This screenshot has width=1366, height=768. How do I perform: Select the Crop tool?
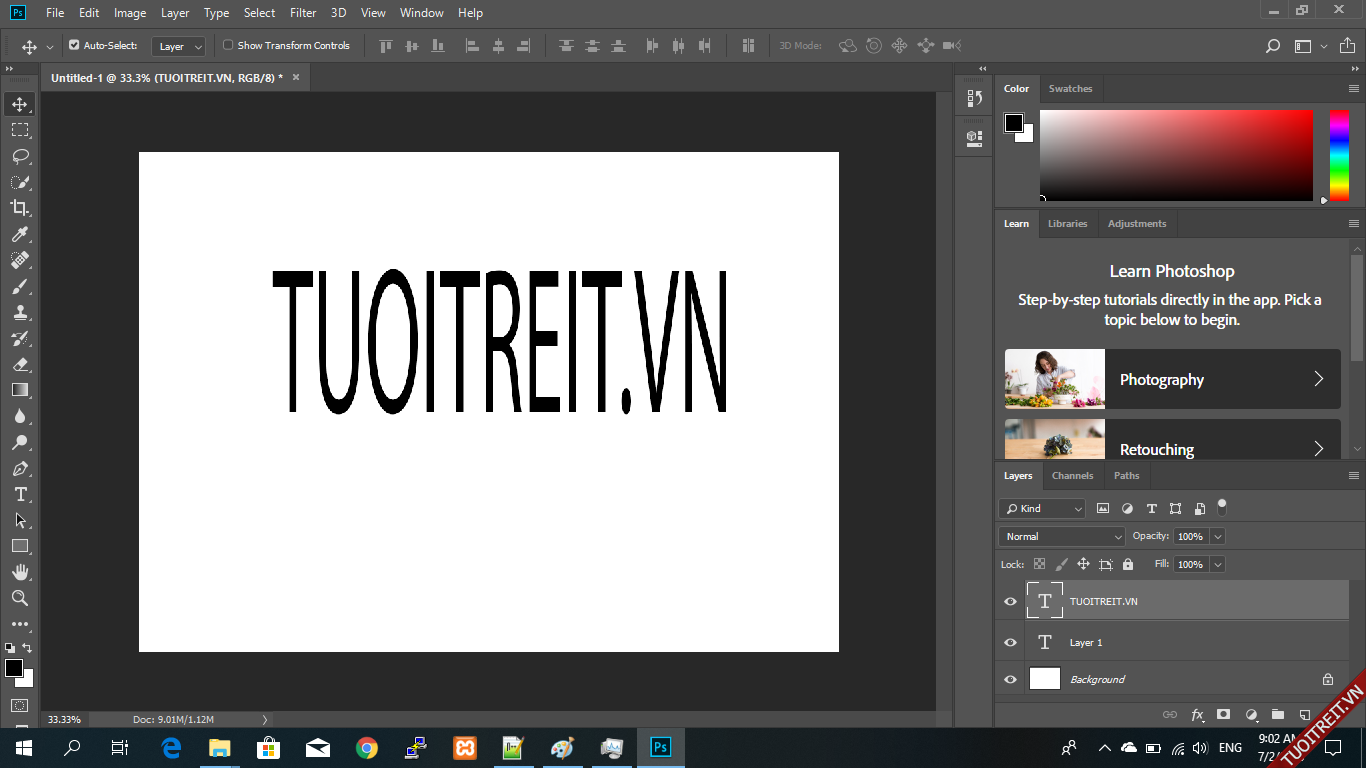click(20, 208)
